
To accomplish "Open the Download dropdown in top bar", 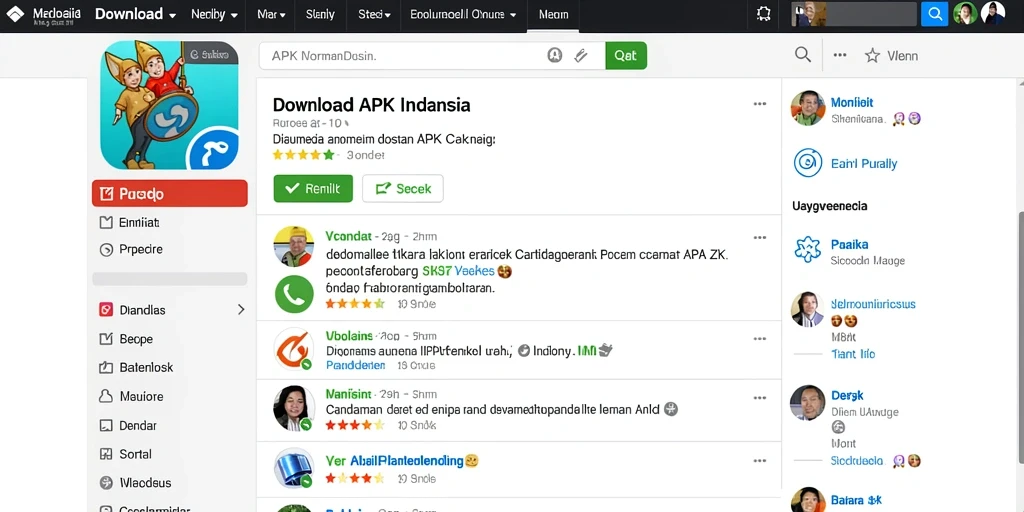I will tap(136, 14).
